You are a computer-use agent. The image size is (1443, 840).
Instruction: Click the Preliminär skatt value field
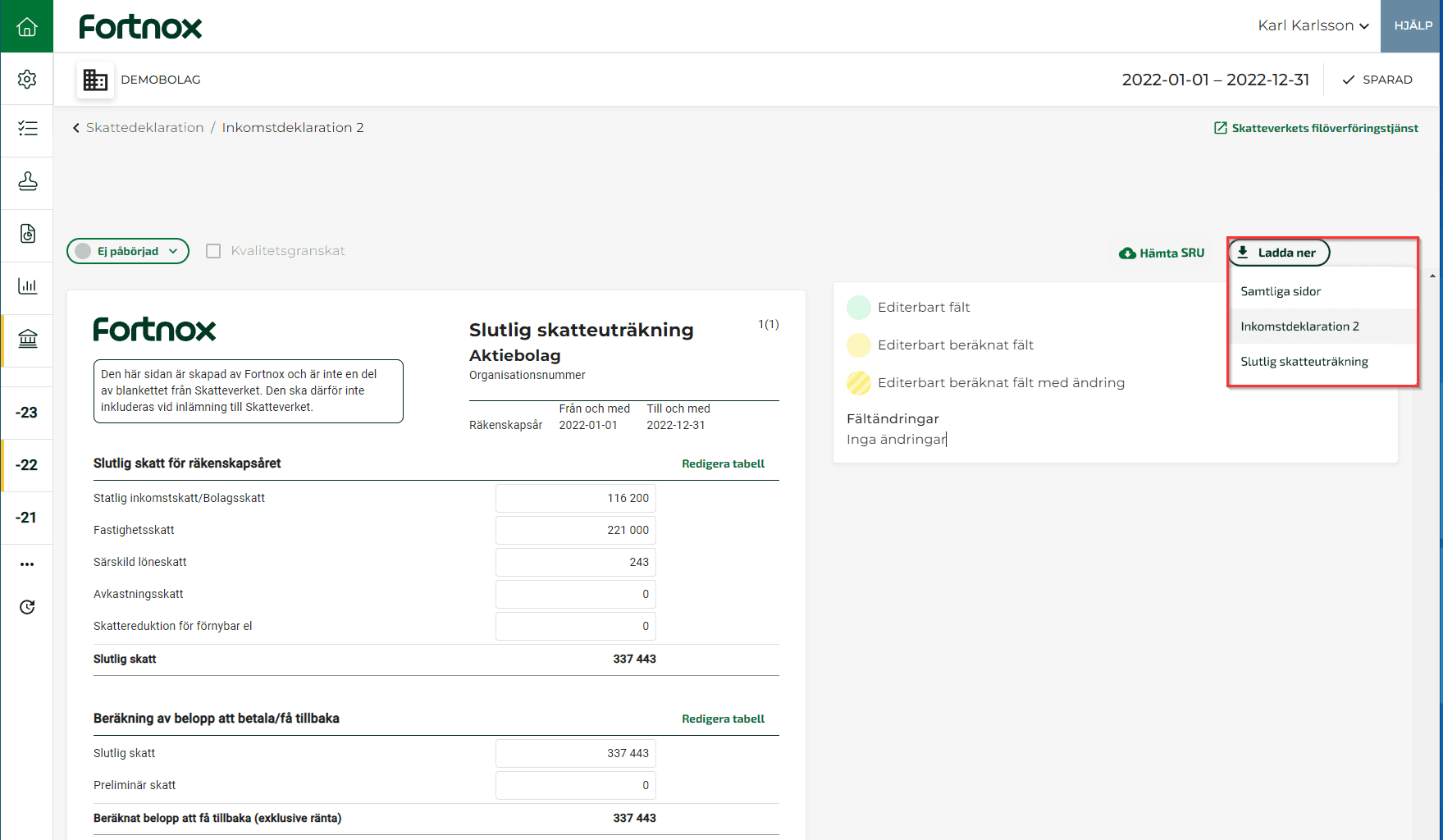click(576, 785)
